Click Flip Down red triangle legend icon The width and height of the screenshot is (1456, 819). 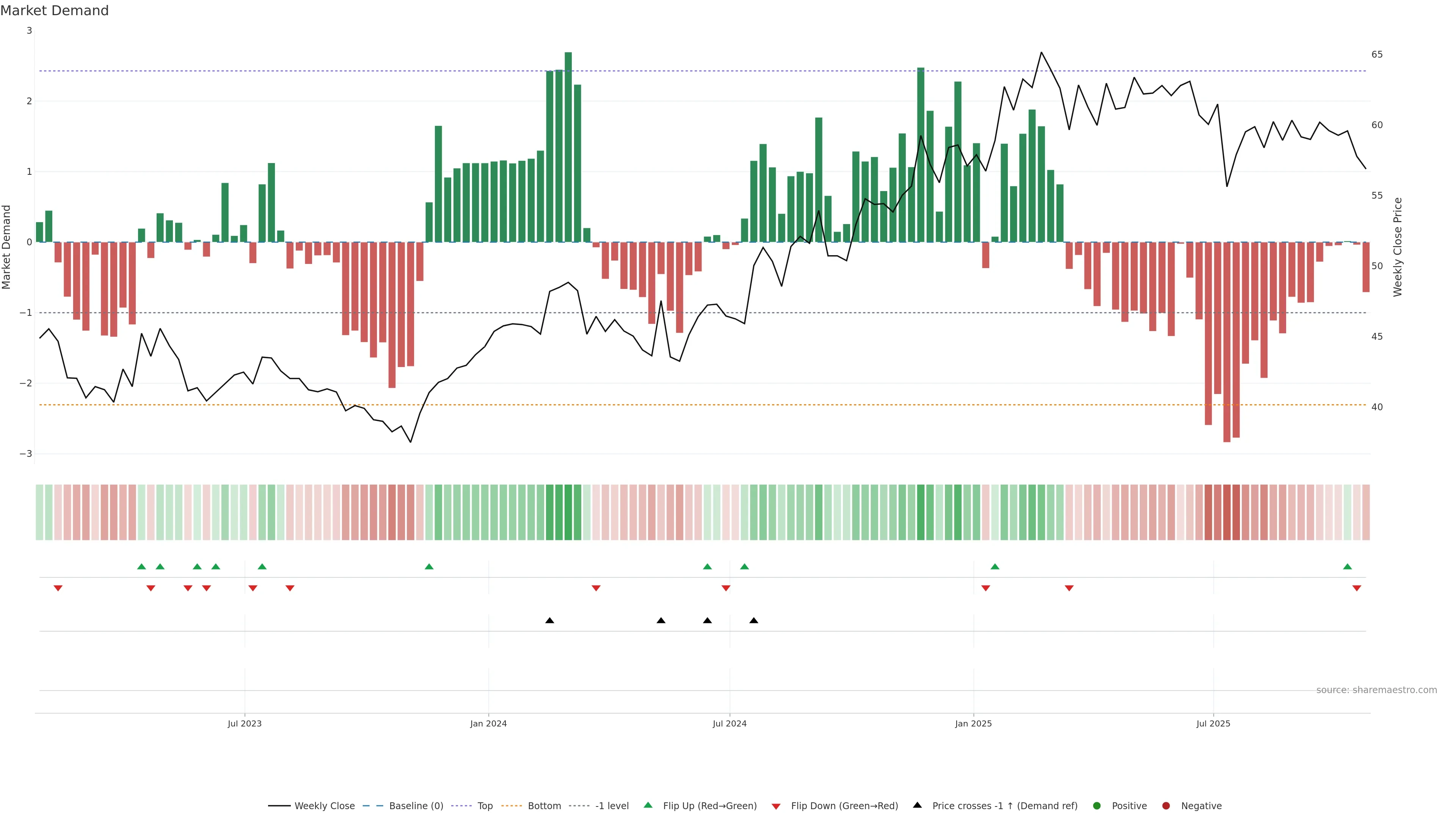point(776,806)
